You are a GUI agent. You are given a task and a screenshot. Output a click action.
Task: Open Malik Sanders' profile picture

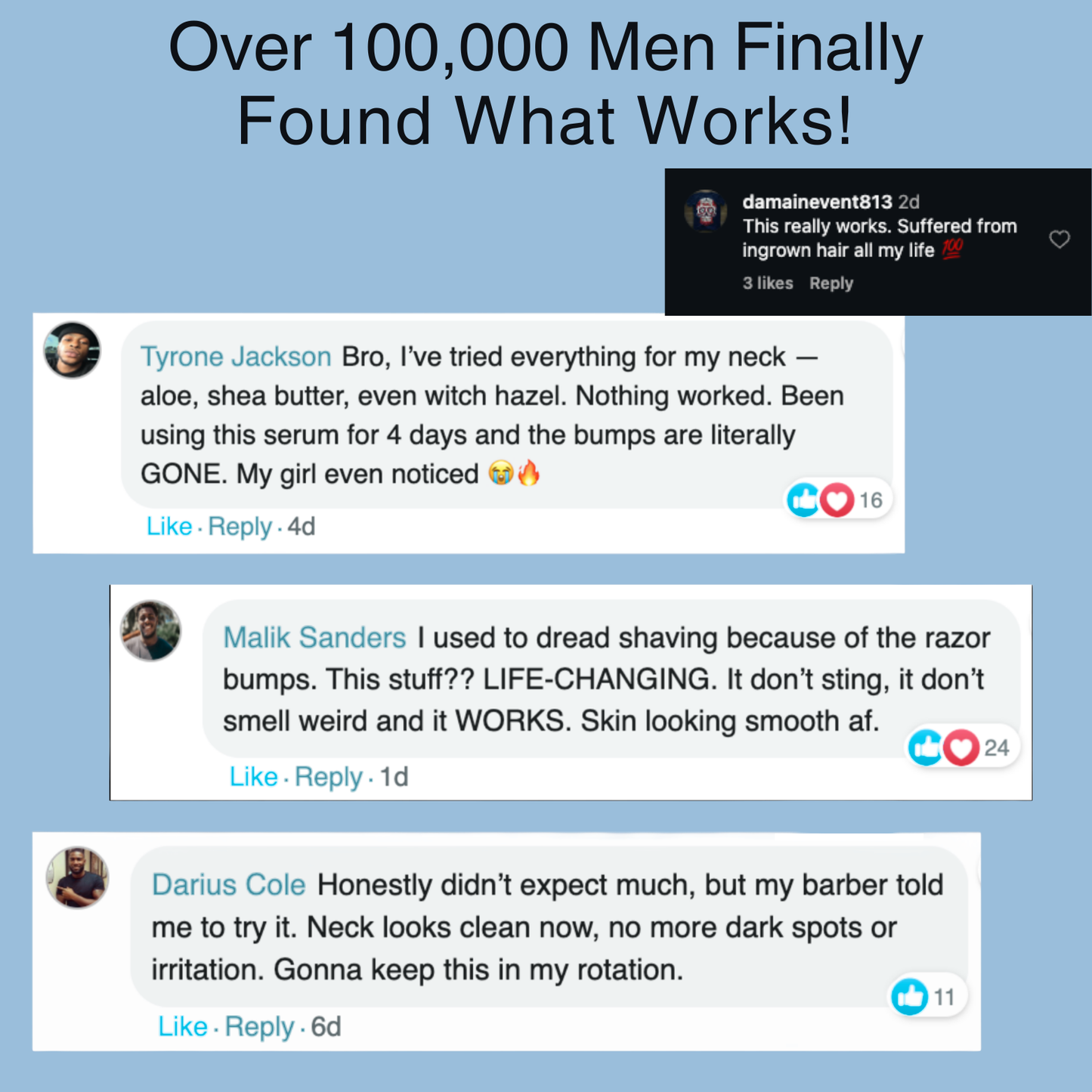click(151, 631)
